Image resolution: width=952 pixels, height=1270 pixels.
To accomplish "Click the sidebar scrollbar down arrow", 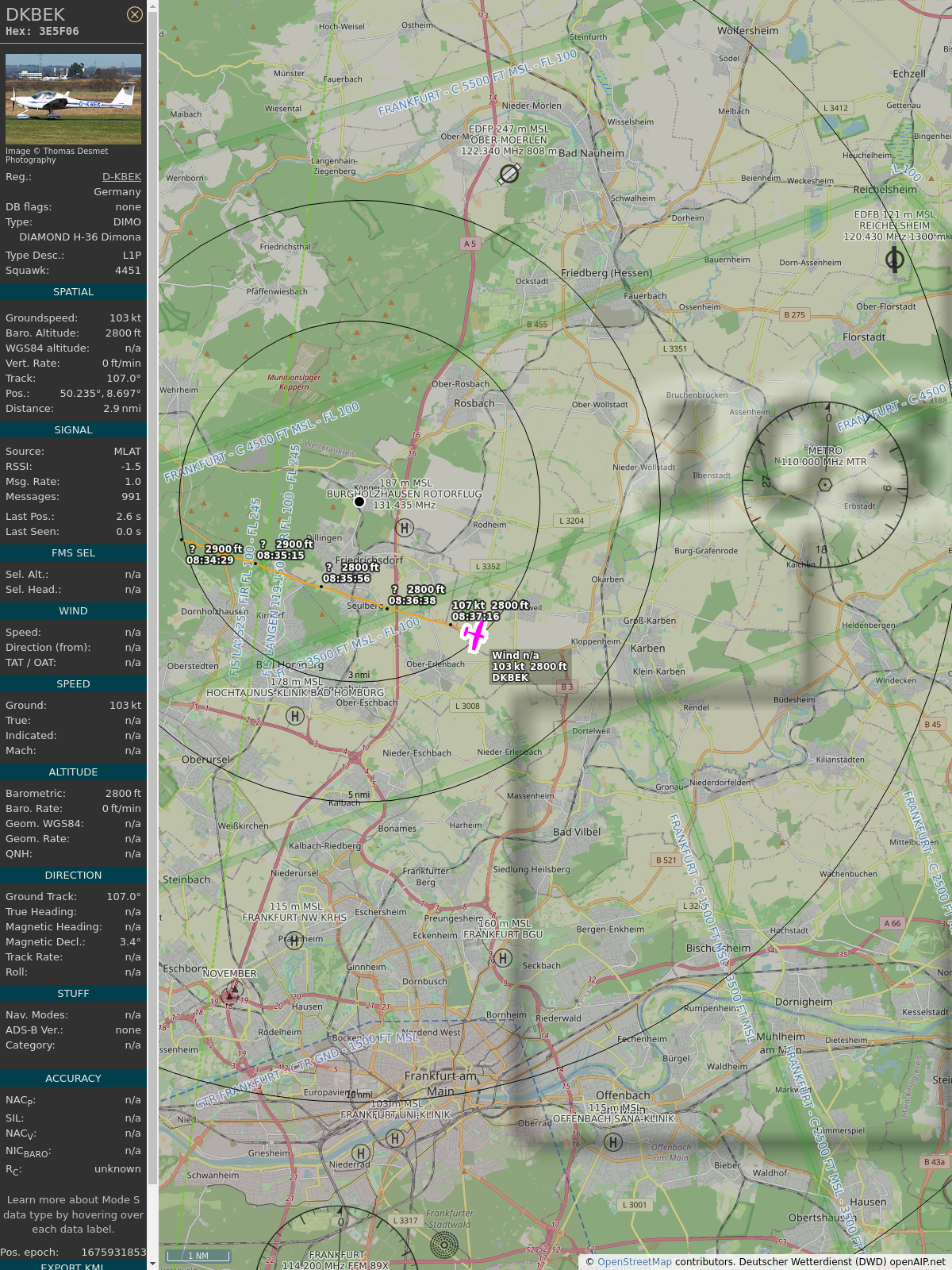I will click(x=153, y=1264).
